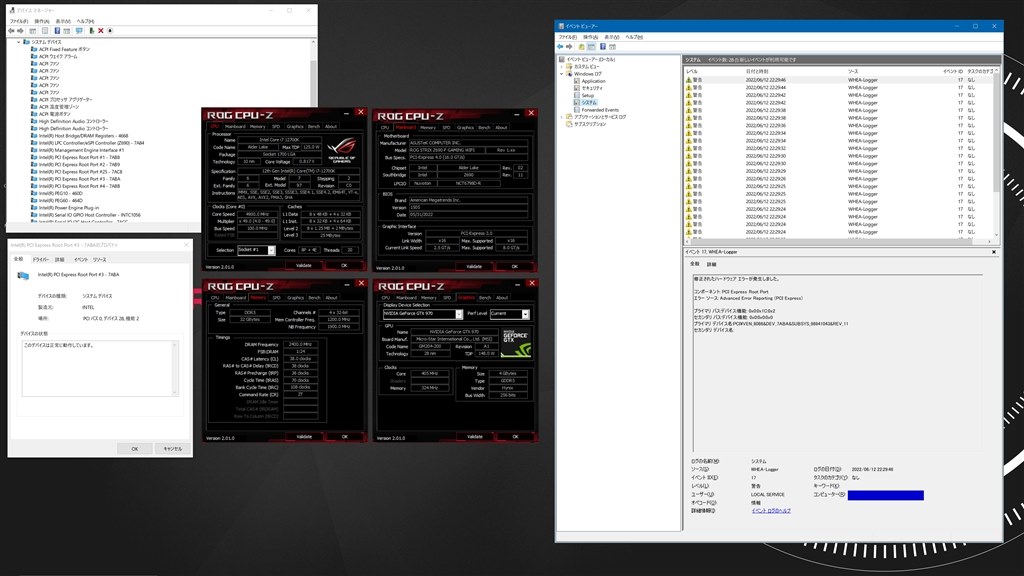Viewport: 1024px width, 576px height.
Task: Open the イベント ログのヘルプ link
Action: tap(771, 511)
